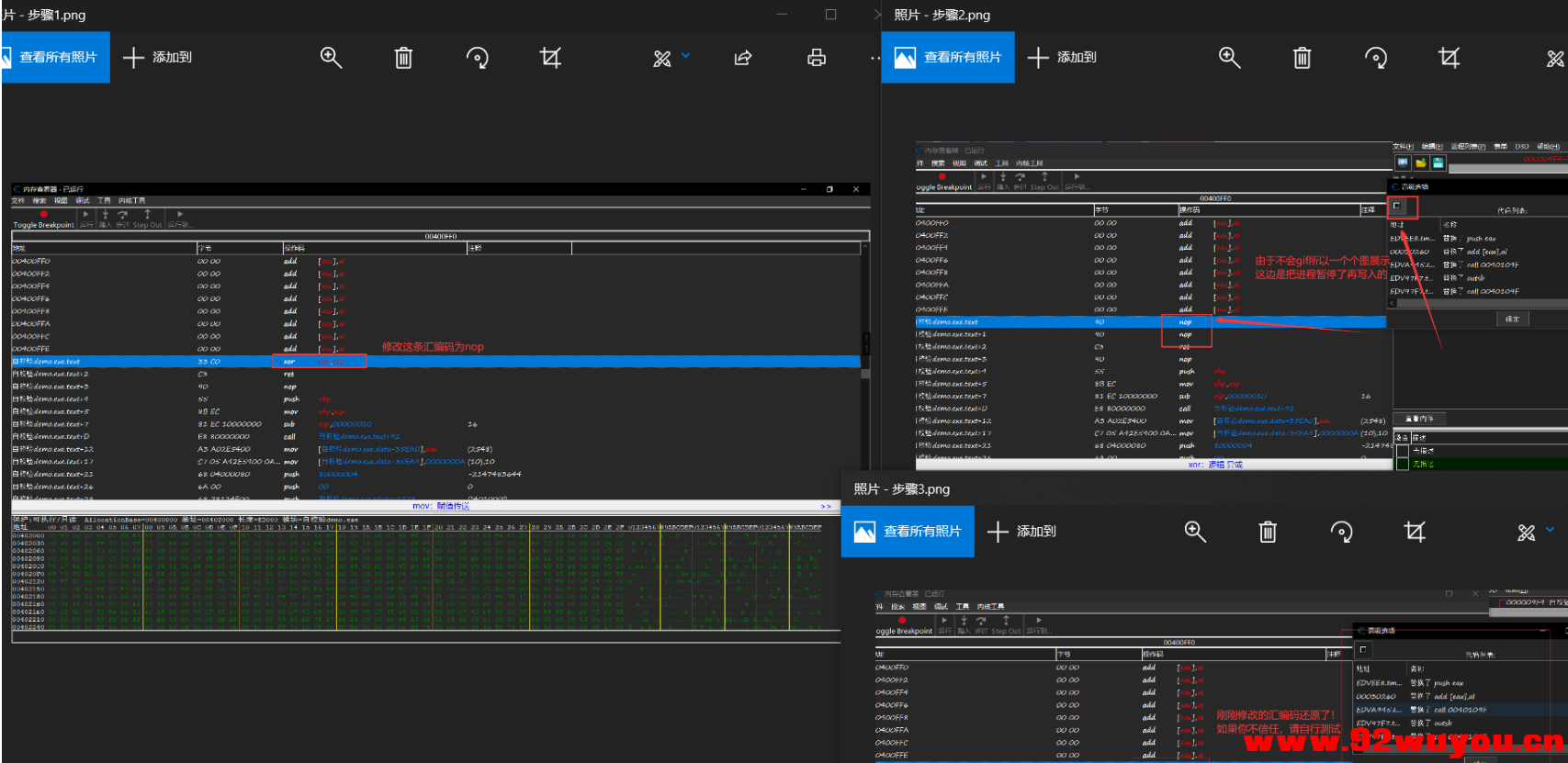1568x763 pixels.
Task: Click the zoom magnifier in 步骤1.png window
Action: click(331, 58)
